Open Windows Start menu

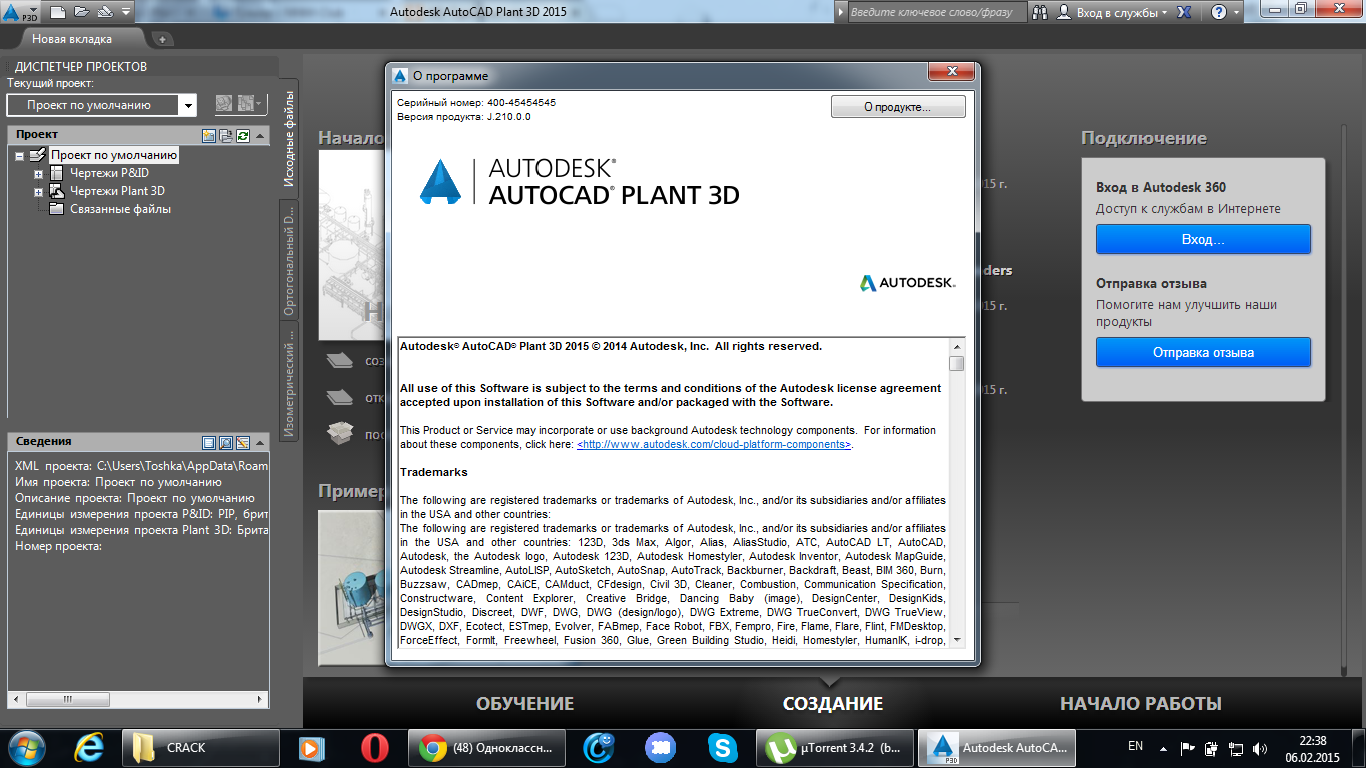click(x=27, y=747)
